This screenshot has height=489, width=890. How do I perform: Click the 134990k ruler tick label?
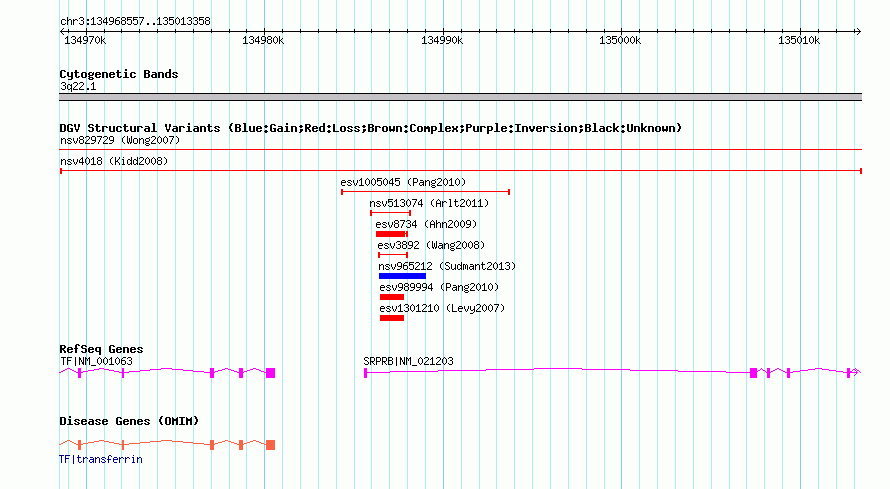(x=442, y=41)
